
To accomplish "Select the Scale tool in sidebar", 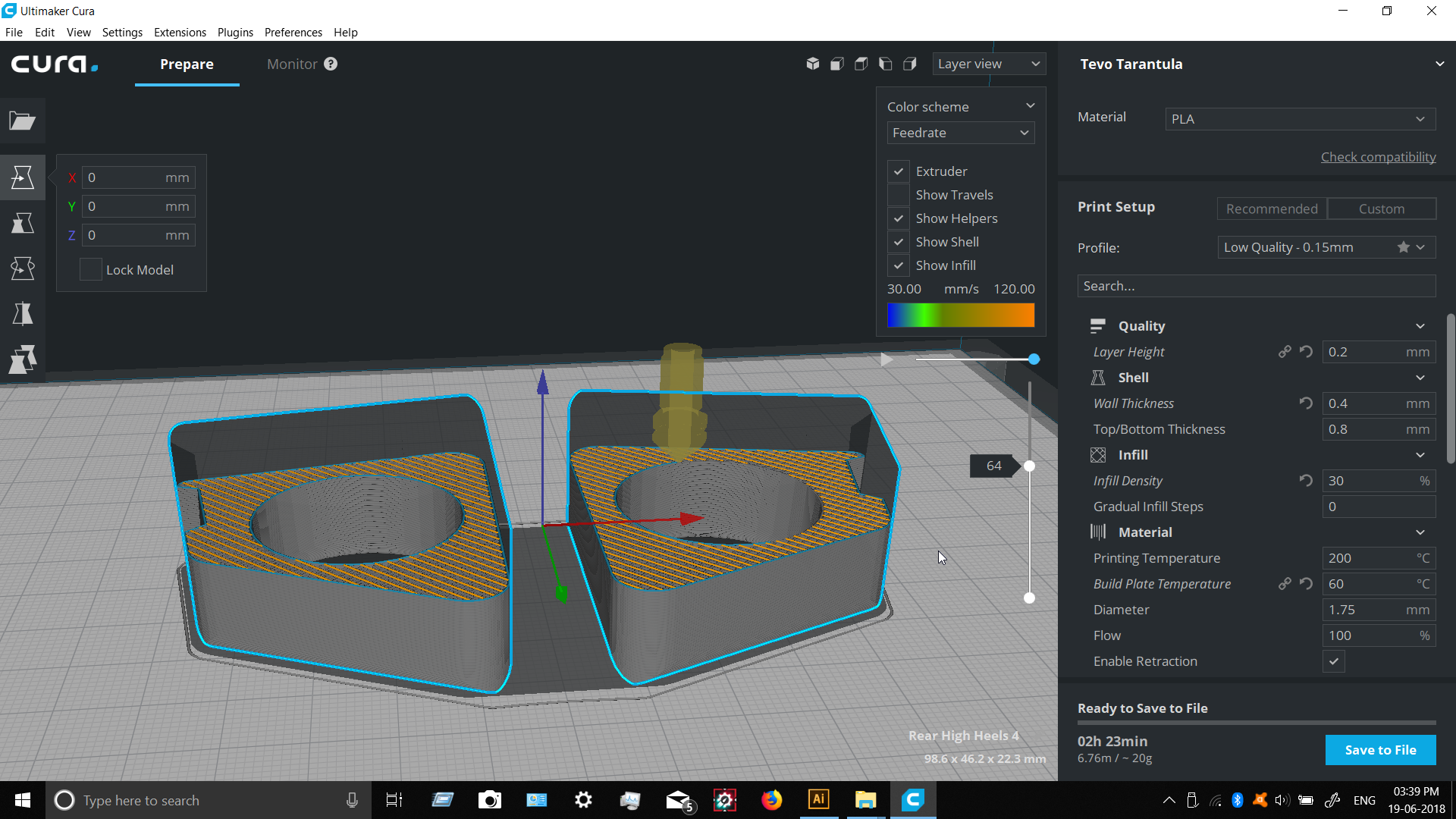I will pyautogui.click(x=23, y=222).
